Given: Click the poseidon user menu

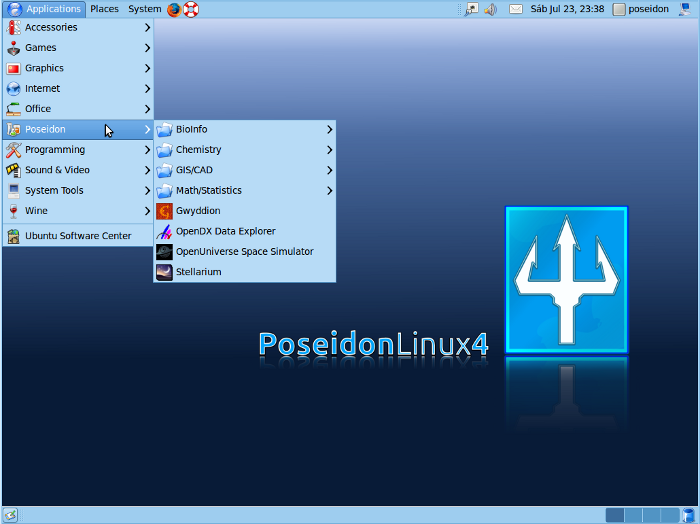Looking at the screenshot, I should pyautogui.click(x=641, y=9).
